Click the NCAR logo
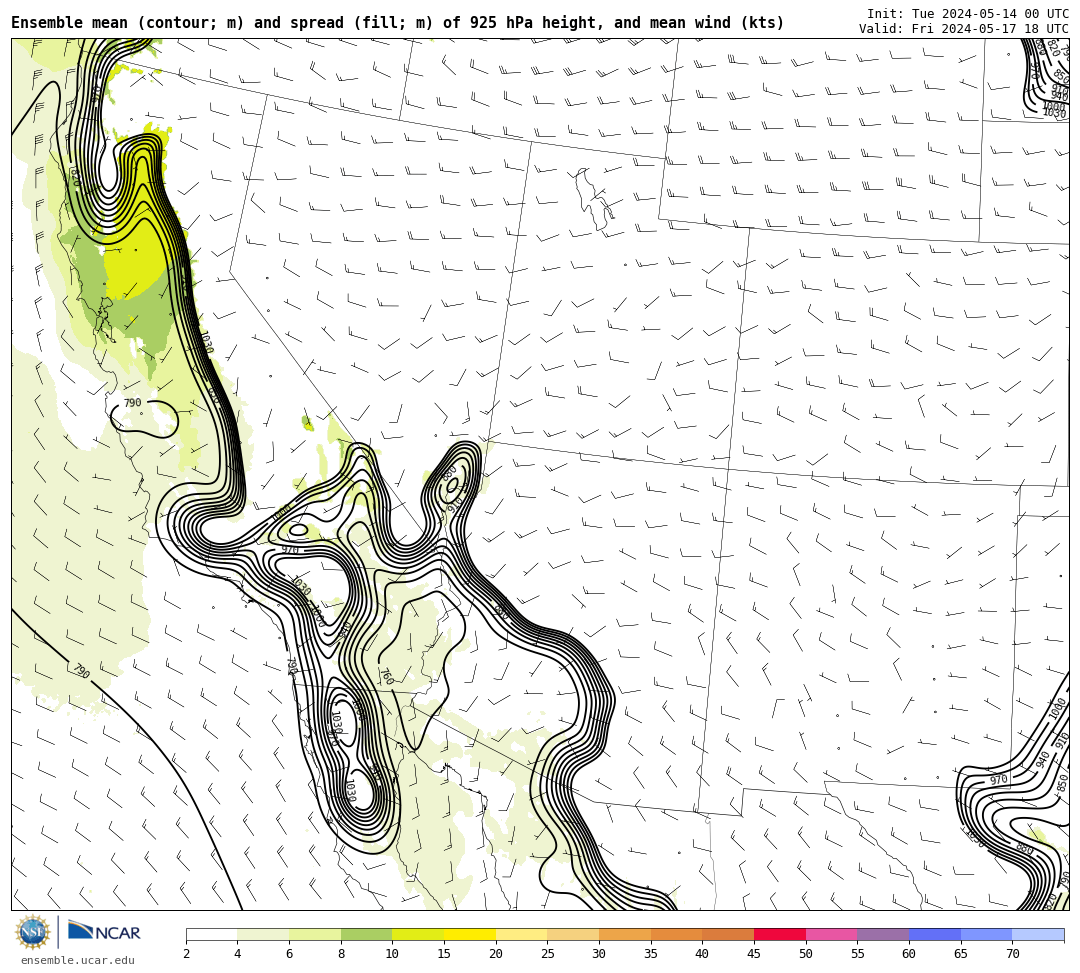The height and width of the screenshot is (973, 1080). click(104, 932)
